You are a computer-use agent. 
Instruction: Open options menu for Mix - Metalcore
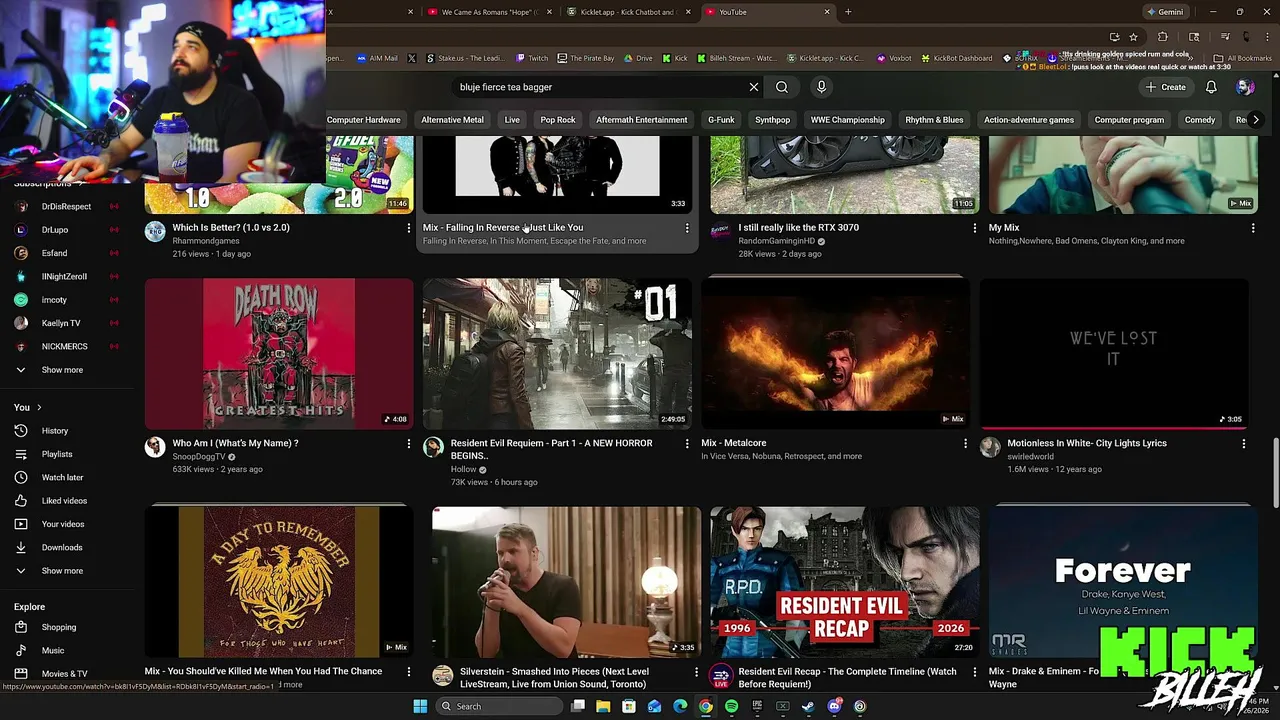pyautogui.click(x=965, y=443)
